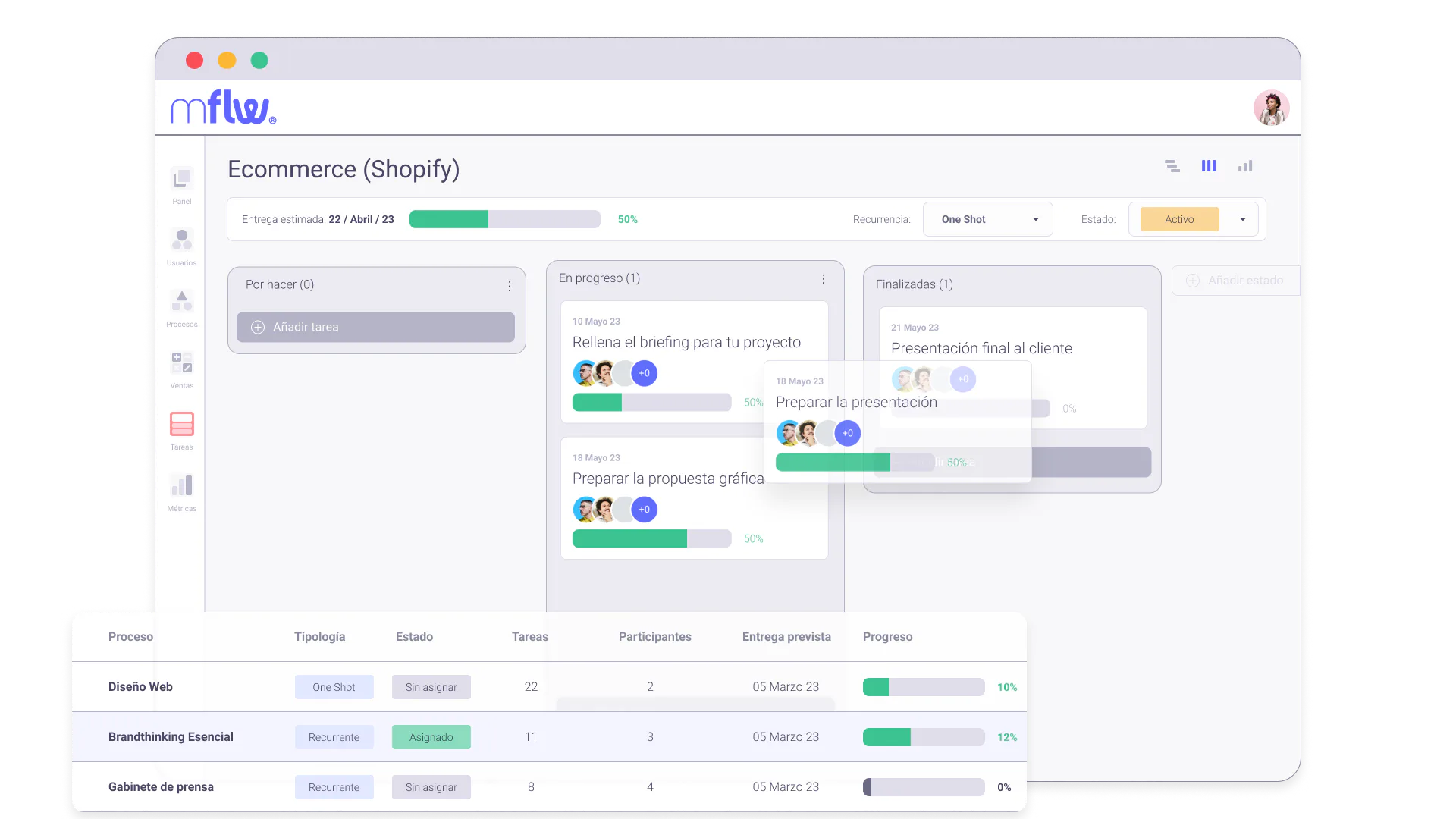The height and width of the screenshot is (819, 1456).
Task: Toggle the Asignado status on Brandthinking Esencial
Action: [431, 736]
